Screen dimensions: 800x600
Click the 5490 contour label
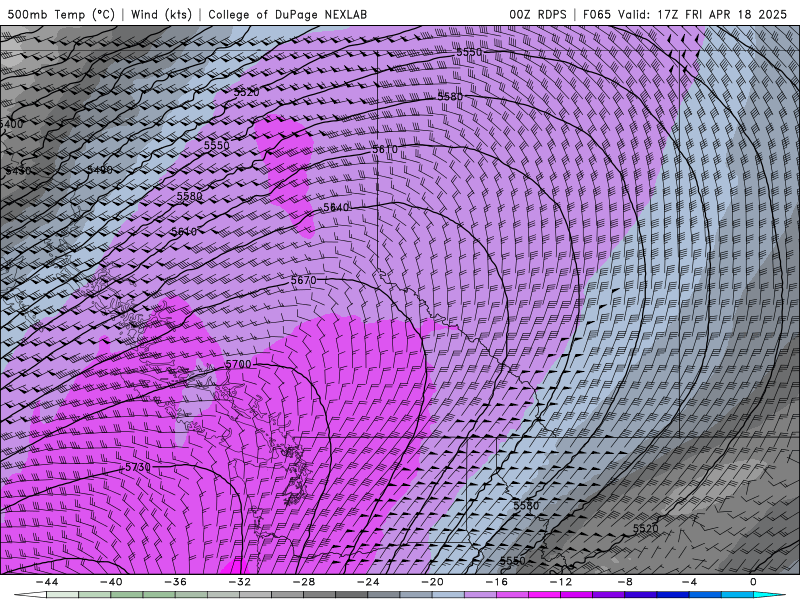click(x=99, y=170)
